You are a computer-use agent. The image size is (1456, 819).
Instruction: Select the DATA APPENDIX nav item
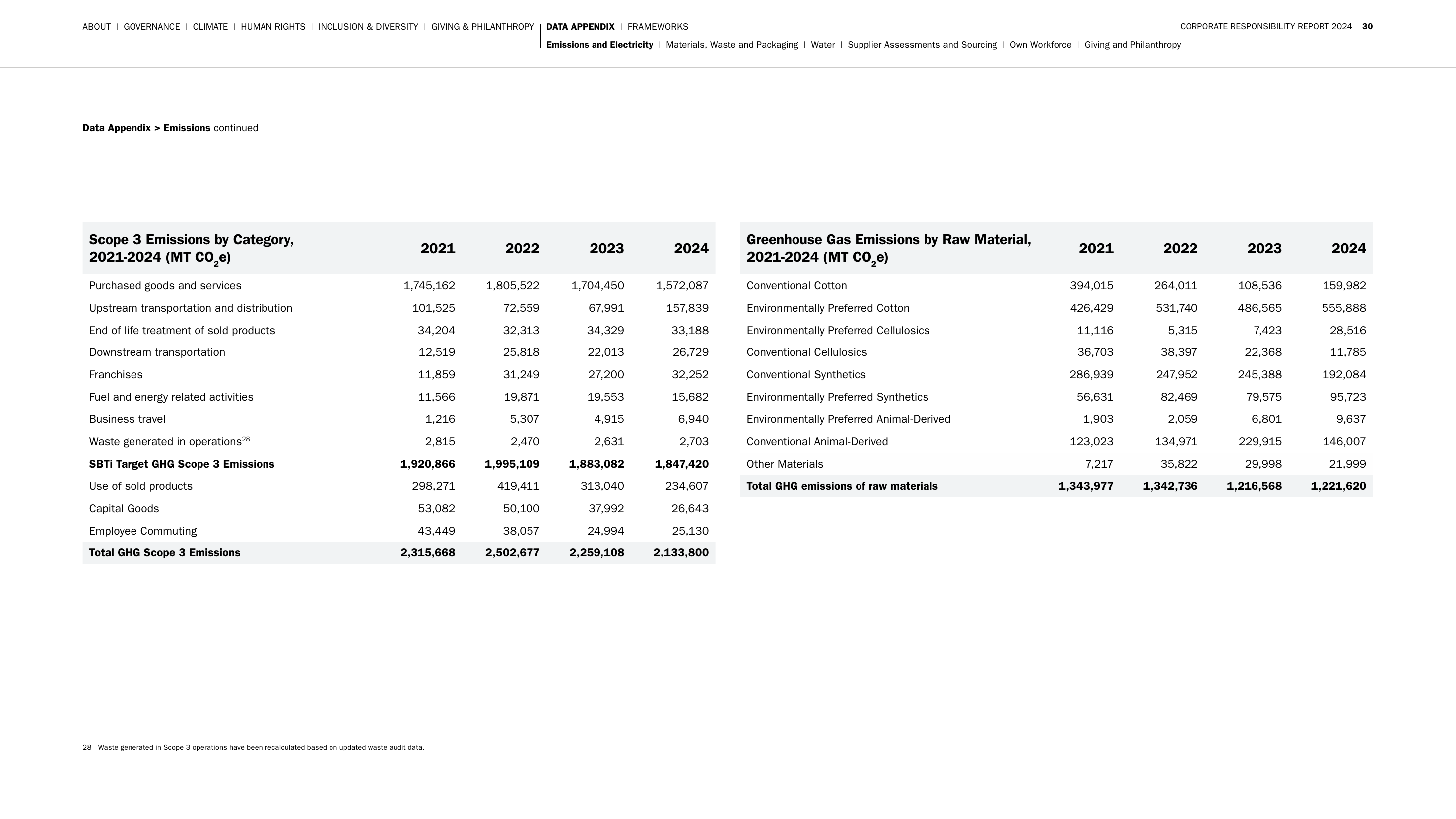click(580, 27)
